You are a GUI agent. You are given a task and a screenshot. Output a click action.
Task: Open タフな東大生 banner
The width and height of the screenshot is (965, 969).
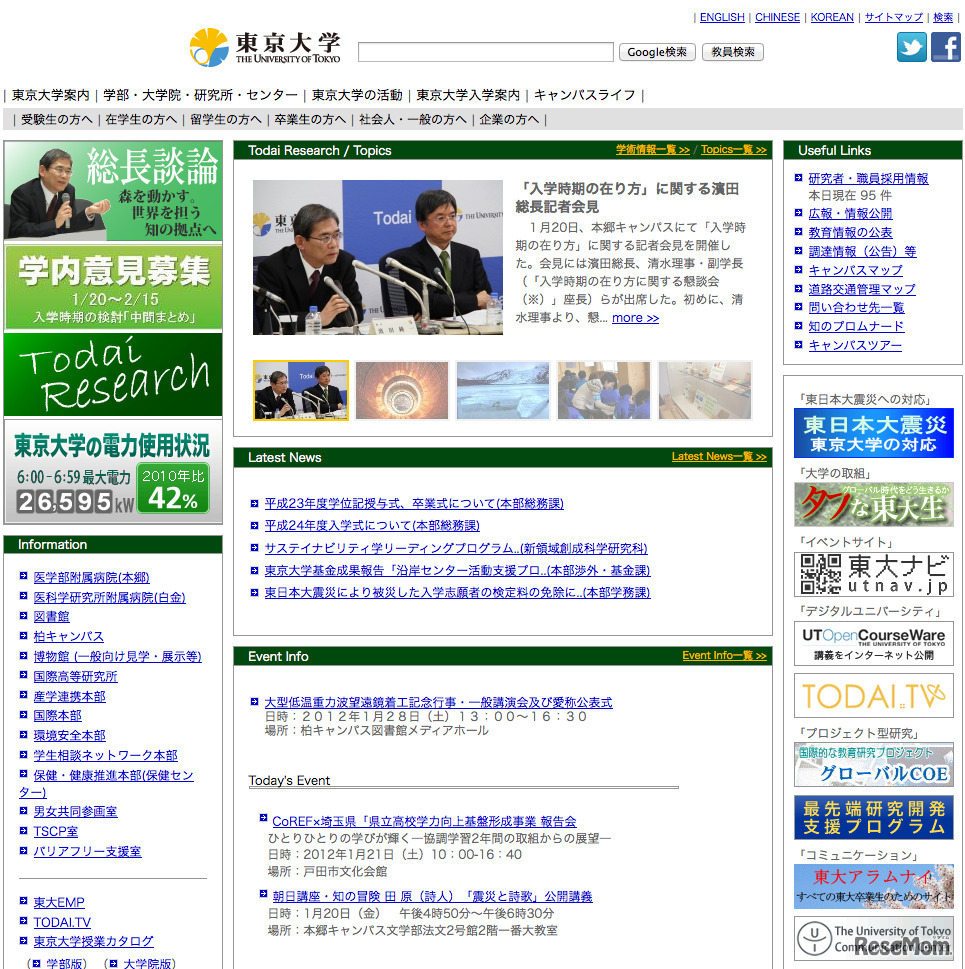click(x=874, y=505)
